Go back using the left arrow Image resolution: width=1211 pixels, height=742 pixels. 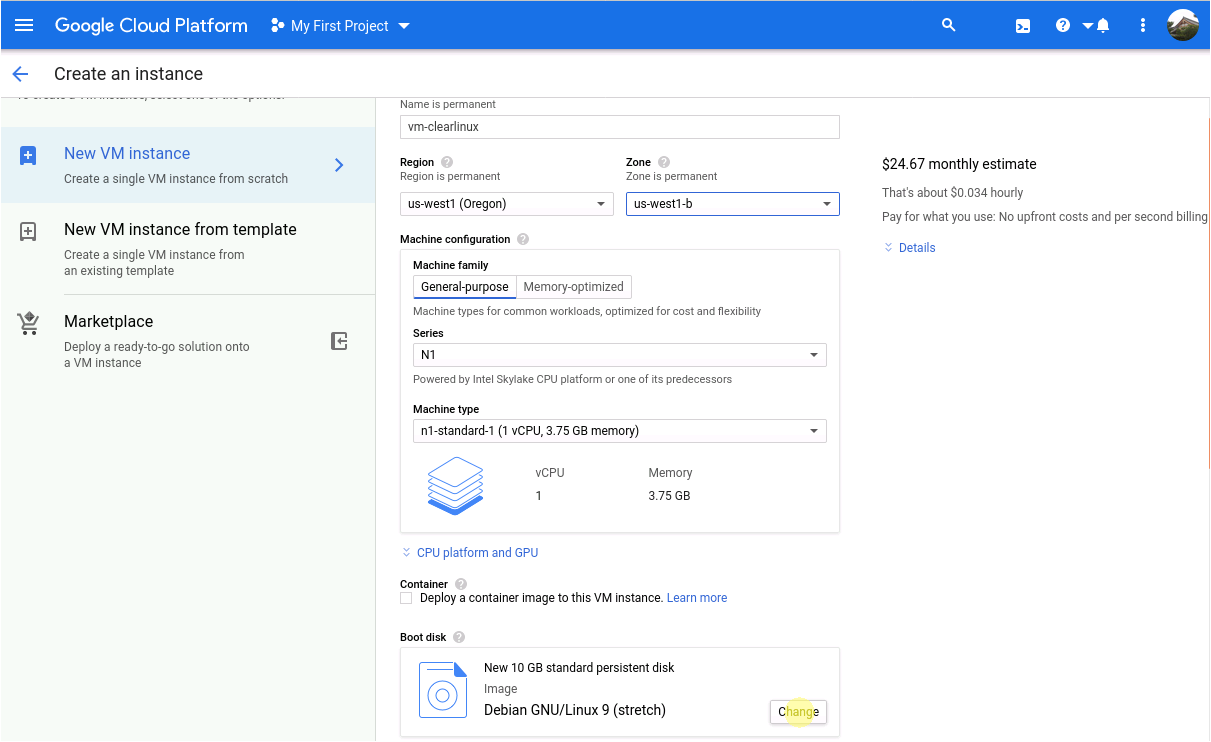pyautogui.click(x=20, y=74)
